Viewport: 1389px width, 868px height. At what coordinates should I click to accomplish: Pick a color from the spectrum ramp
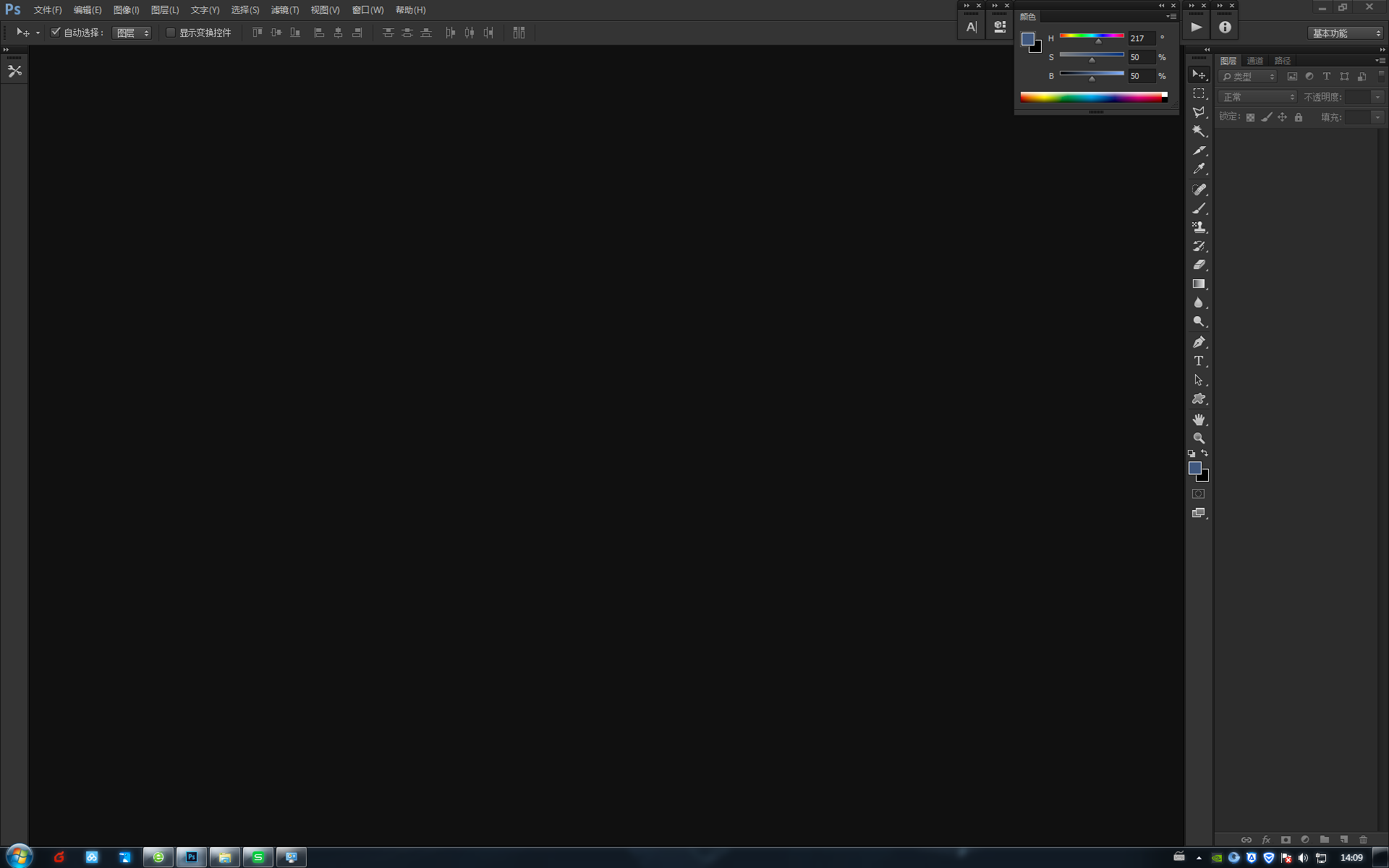(x=1091, y=98)
